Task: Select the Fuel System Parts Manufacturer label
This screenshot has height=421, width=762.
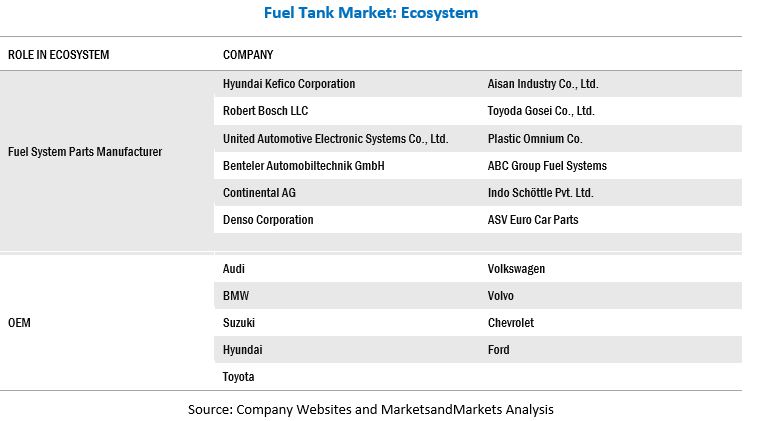Action: (84, 152)
